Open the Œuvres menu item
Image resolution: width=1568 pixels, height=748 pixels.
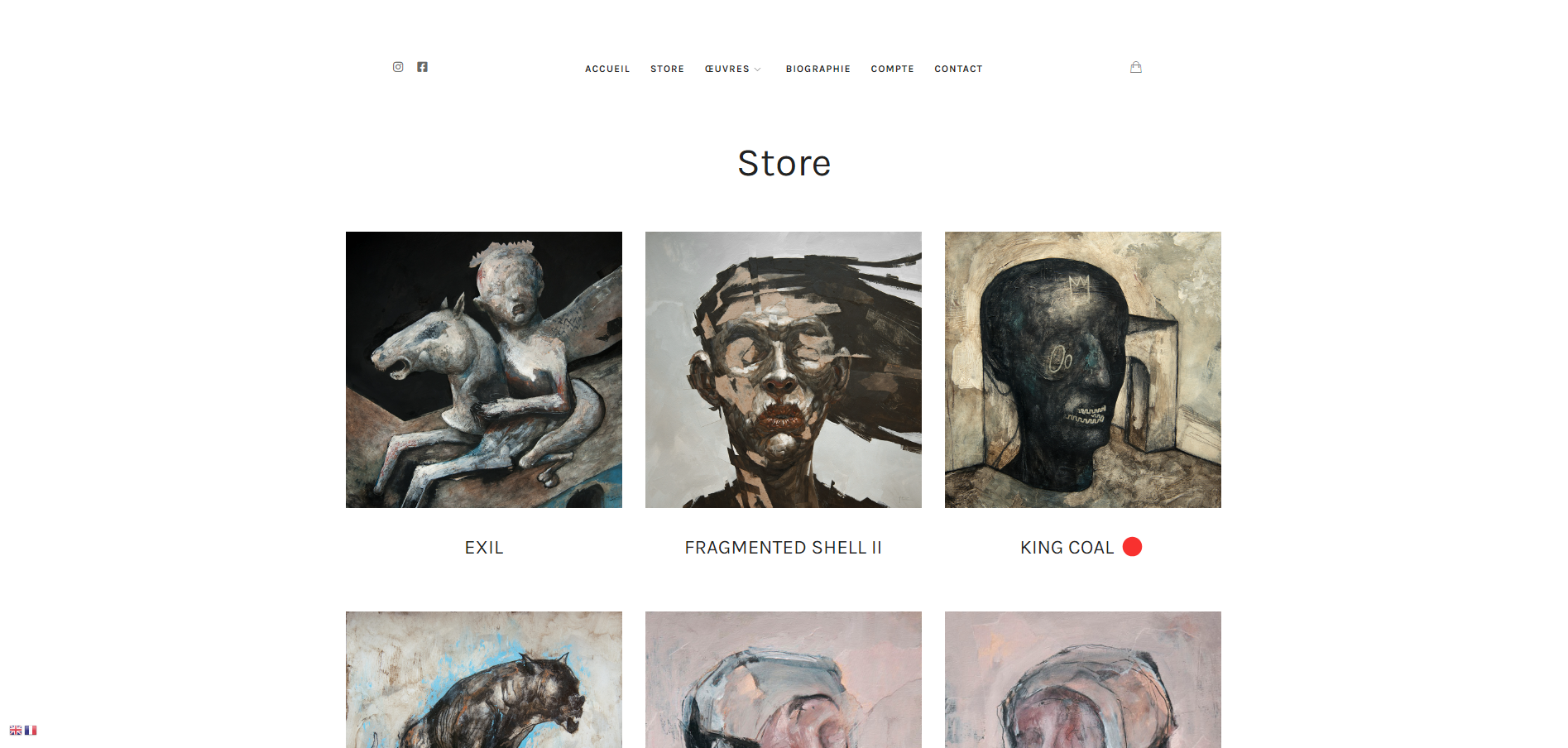tap(726, 69)
